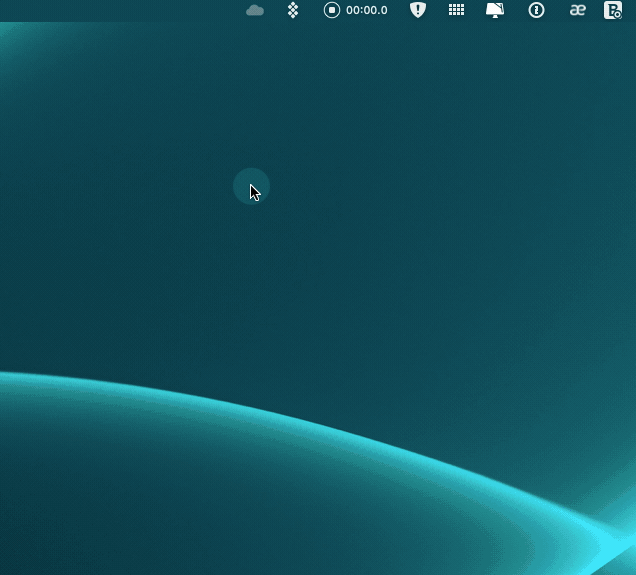Click the highlighted circle around the cursor

[251, 186]
